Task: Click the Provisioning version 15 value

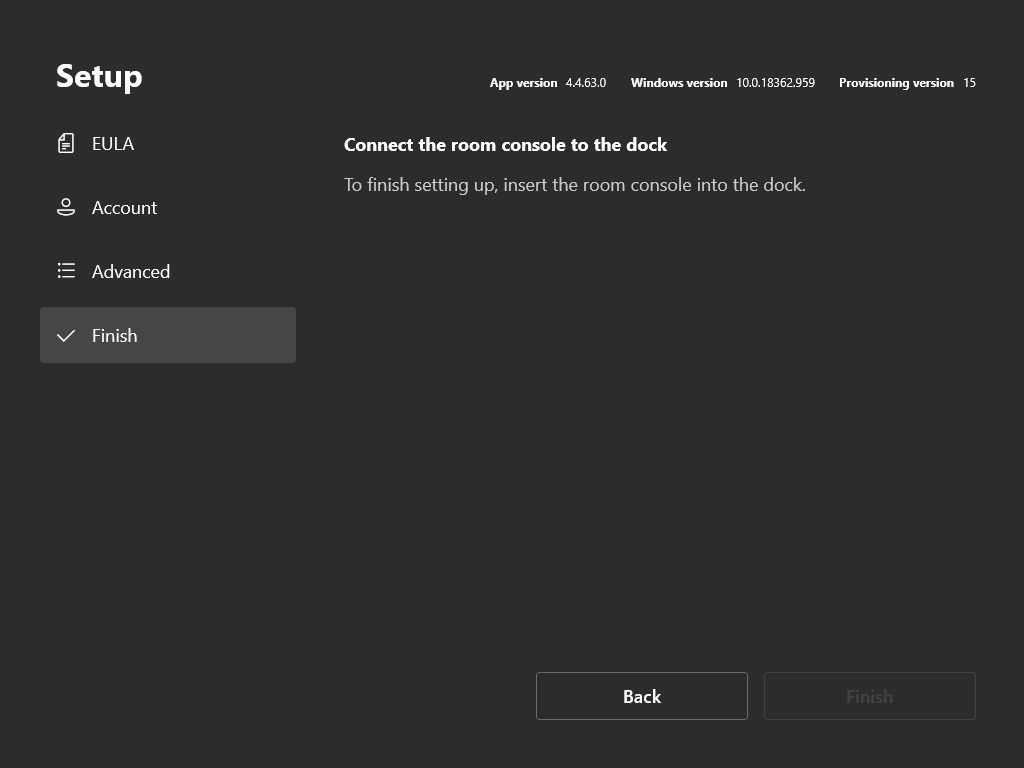Action: (969, 83)
